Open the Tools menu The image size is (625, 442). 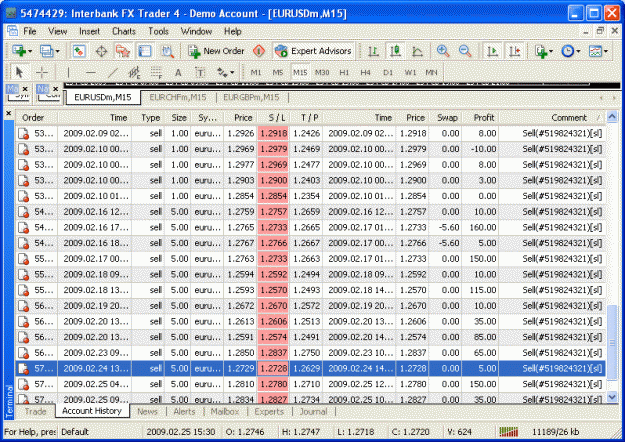[158, 31]
